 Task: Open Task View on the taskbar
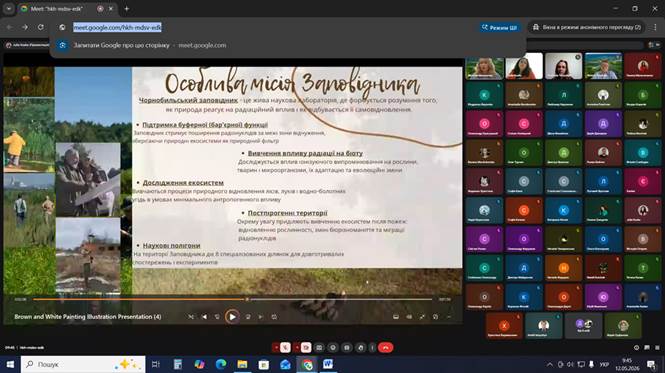pos(156,365)
